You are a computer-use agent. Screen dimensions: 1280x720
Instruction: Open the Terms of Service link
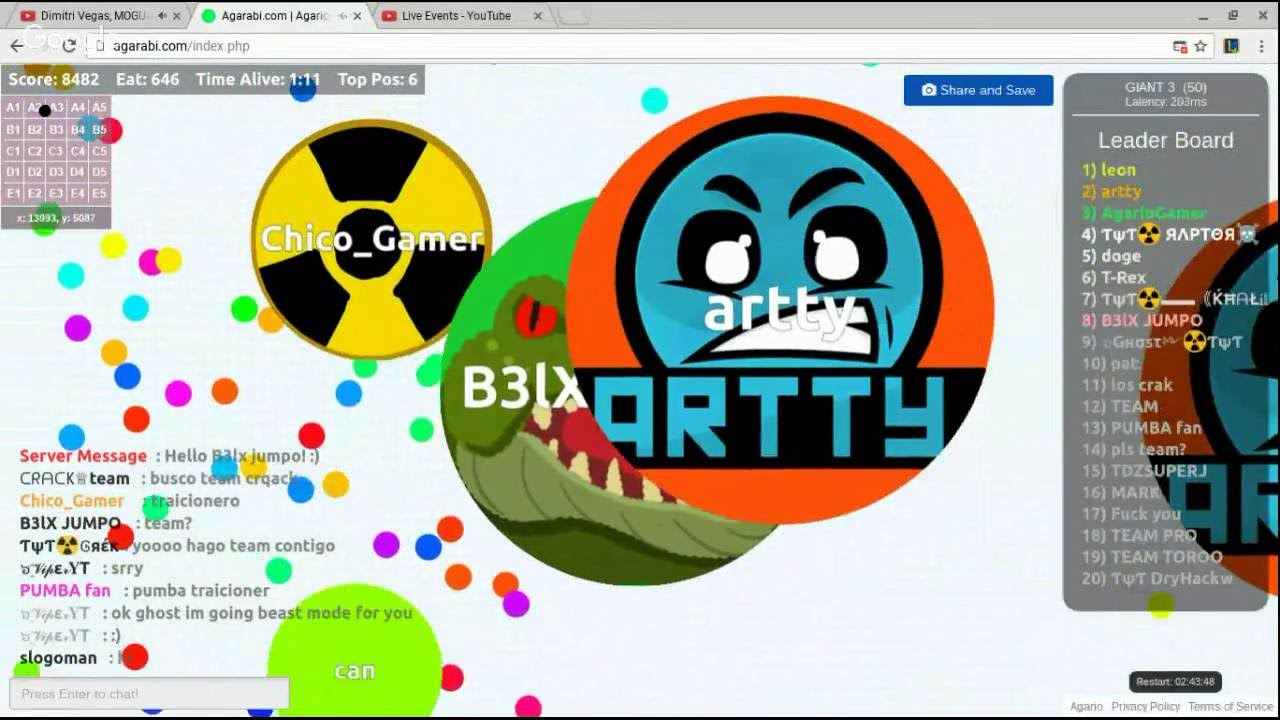(x=1231, y=706)
